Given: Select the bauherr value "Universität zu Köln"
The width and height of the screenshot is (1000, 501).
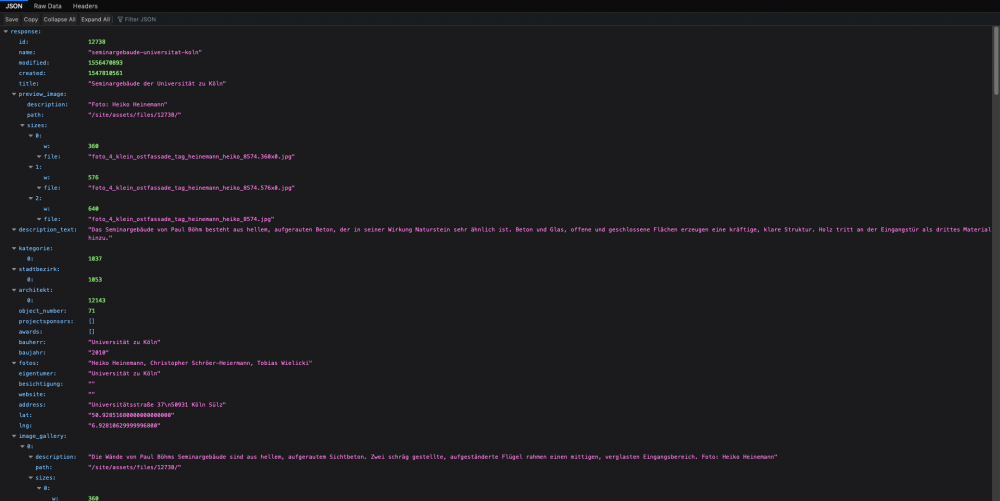Looking at the screenshot, I should 124,342.
